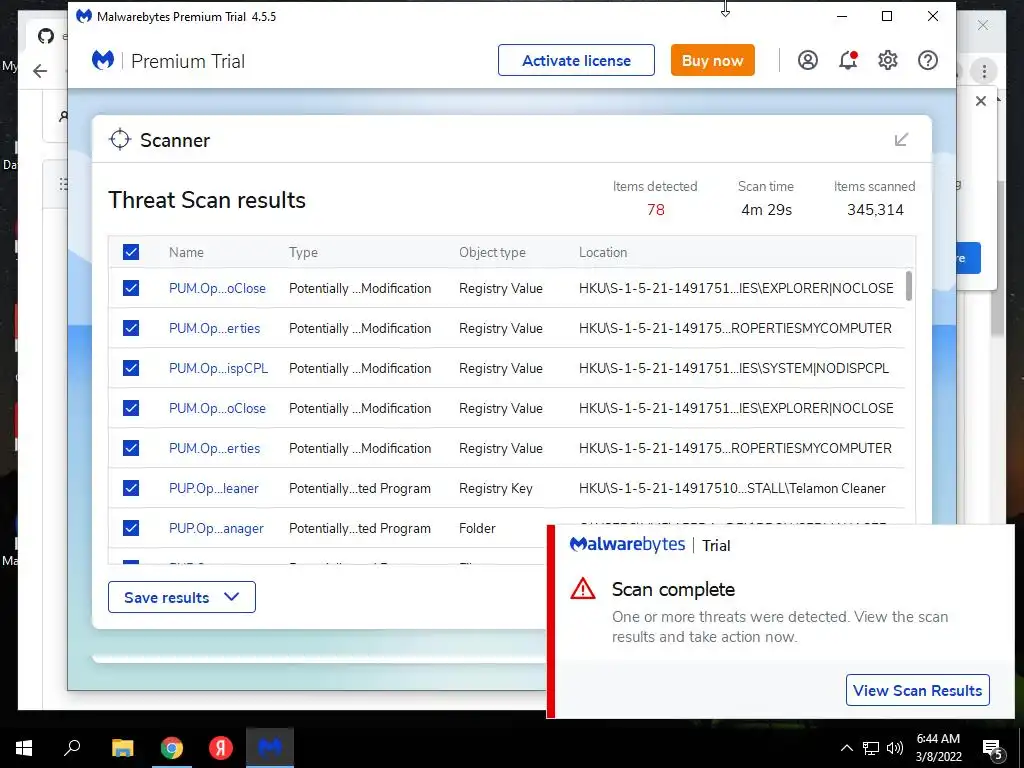Click View Scan Results button
The image size is (1024, 768).
[918, 690]
